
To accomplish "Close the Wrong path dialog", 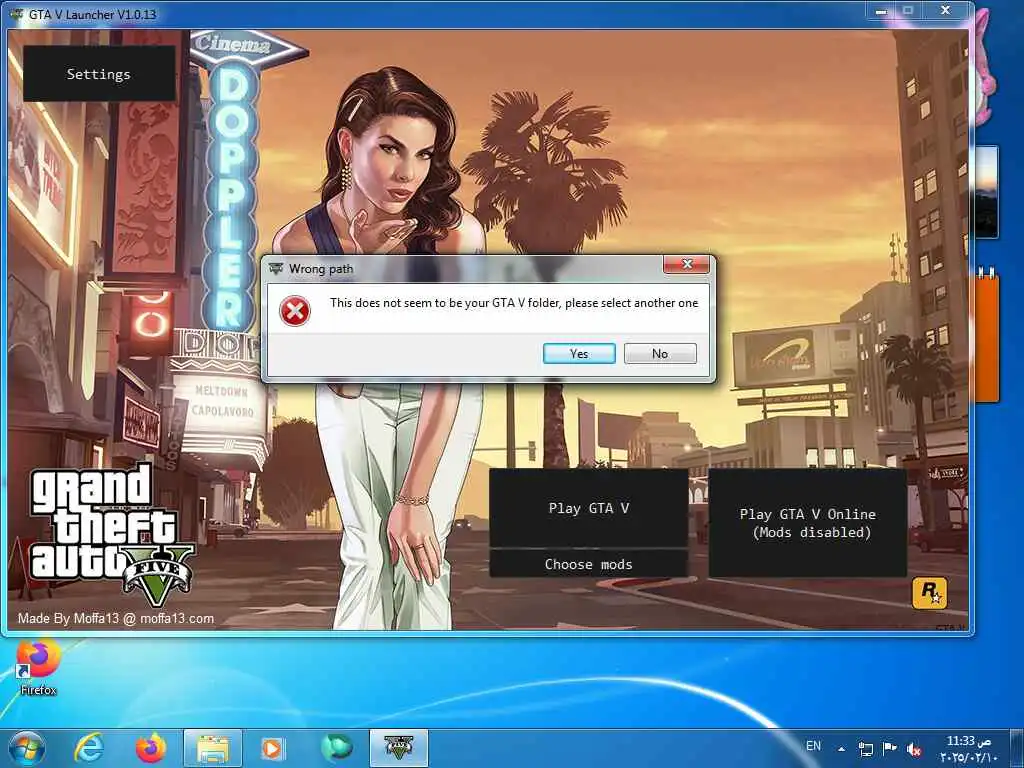I will 686,264.
